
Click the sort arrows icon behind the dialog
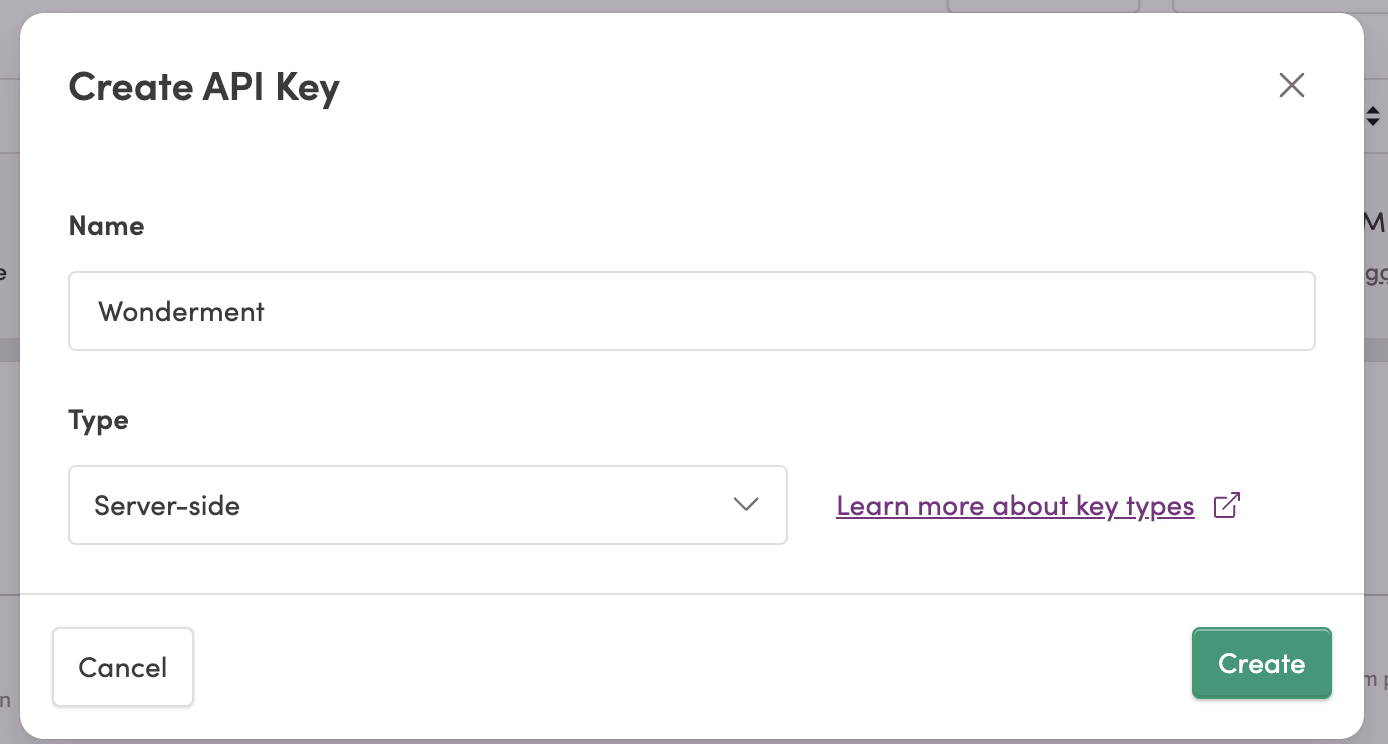point(1373,116)
